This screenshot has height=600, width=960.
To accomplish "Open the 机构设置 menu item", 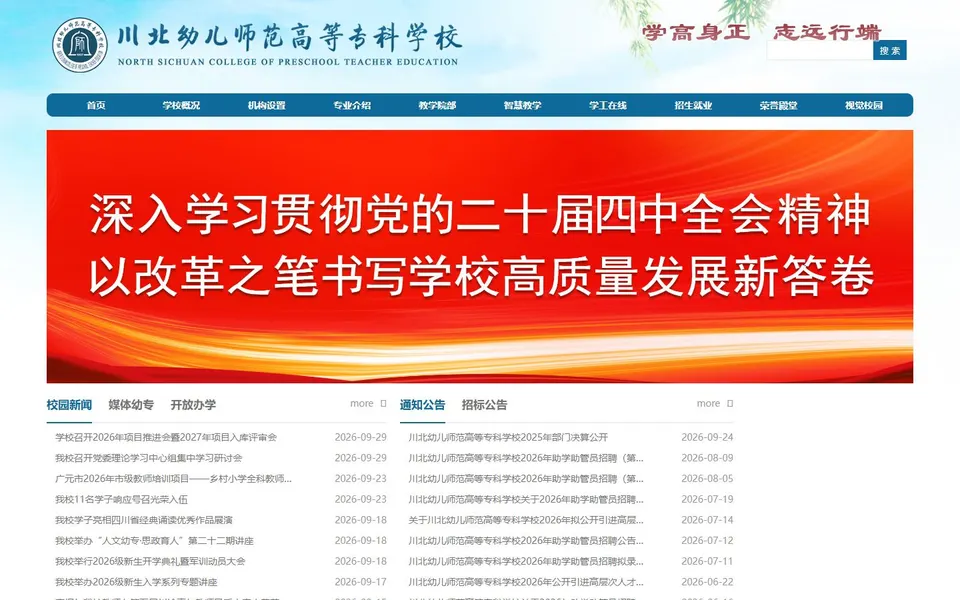I will (x=267, y=105).
